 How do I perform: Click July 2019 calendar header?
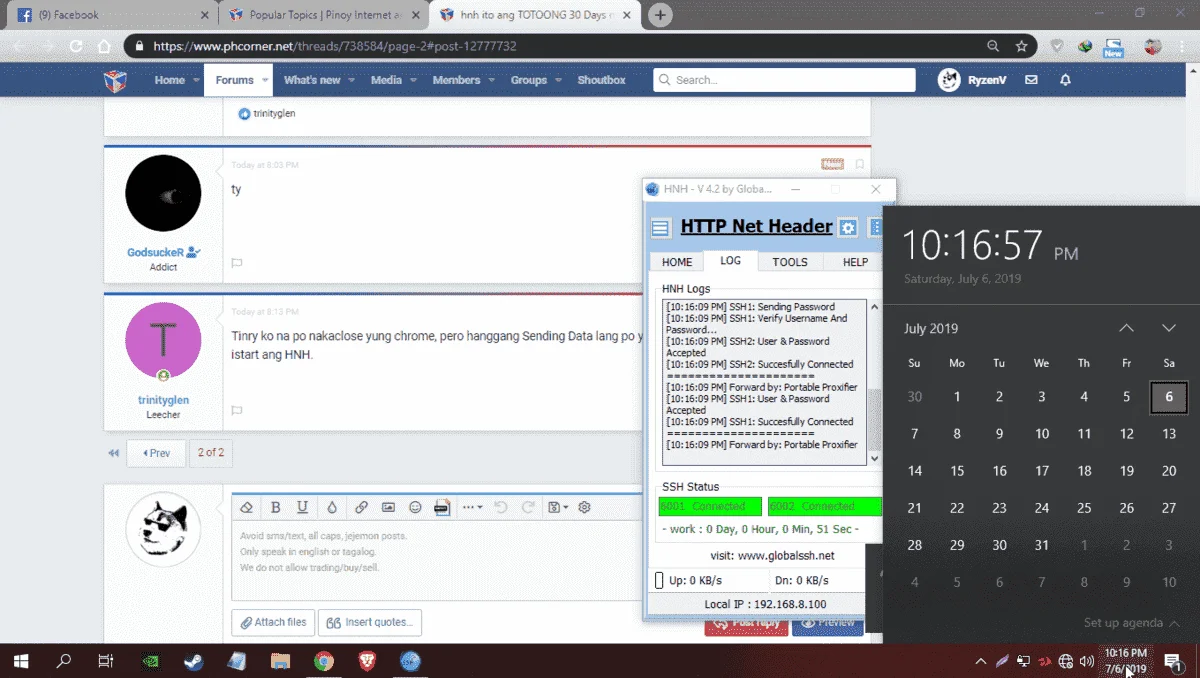931,328
